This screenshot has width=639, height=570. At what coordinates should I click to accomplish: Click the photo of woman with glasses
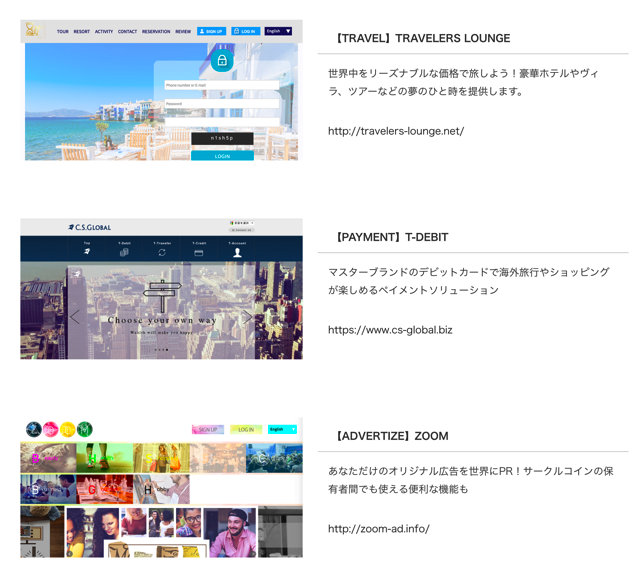189,522
